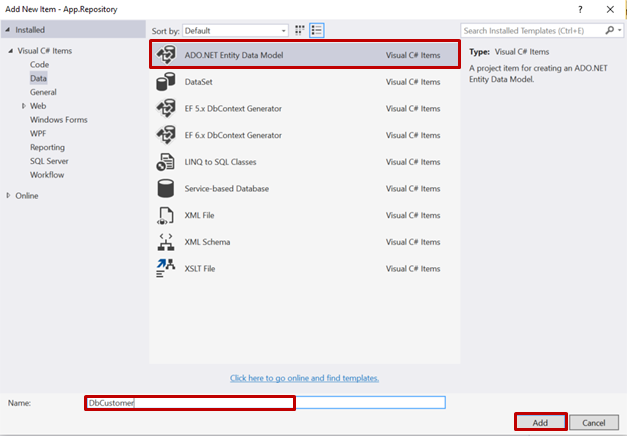Click the Service-based Database cylinder icon
Screen dimensions: 627x436
pos(166,188)
